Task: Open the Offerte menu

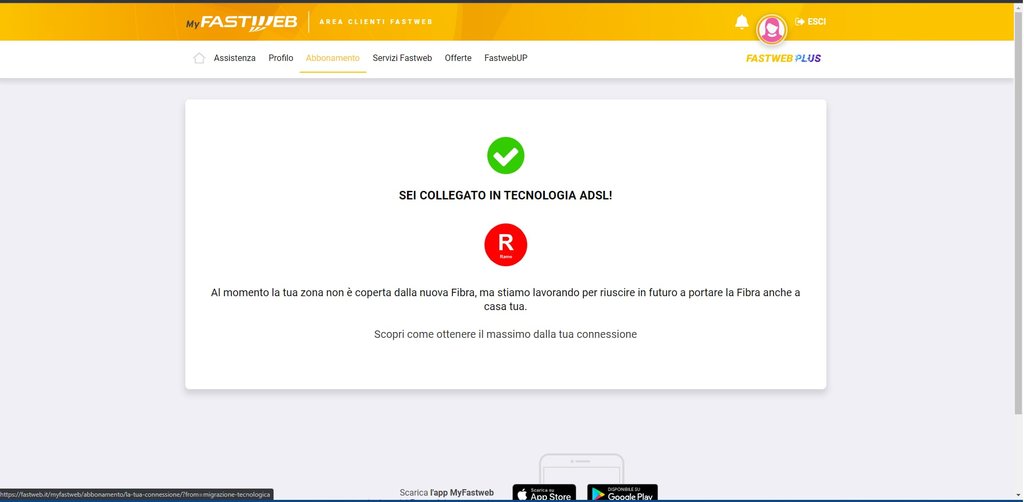Action: [x=458, y=58]
